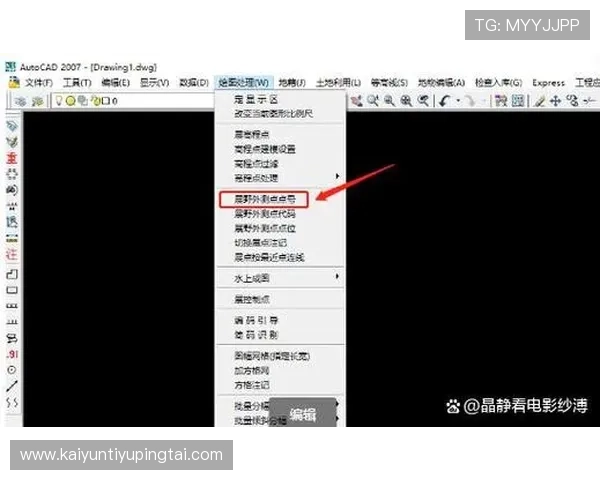Click the third magnifier zoom icon
Image resolution: width=600 pixels, height=480 pixels.
(406, 101)
